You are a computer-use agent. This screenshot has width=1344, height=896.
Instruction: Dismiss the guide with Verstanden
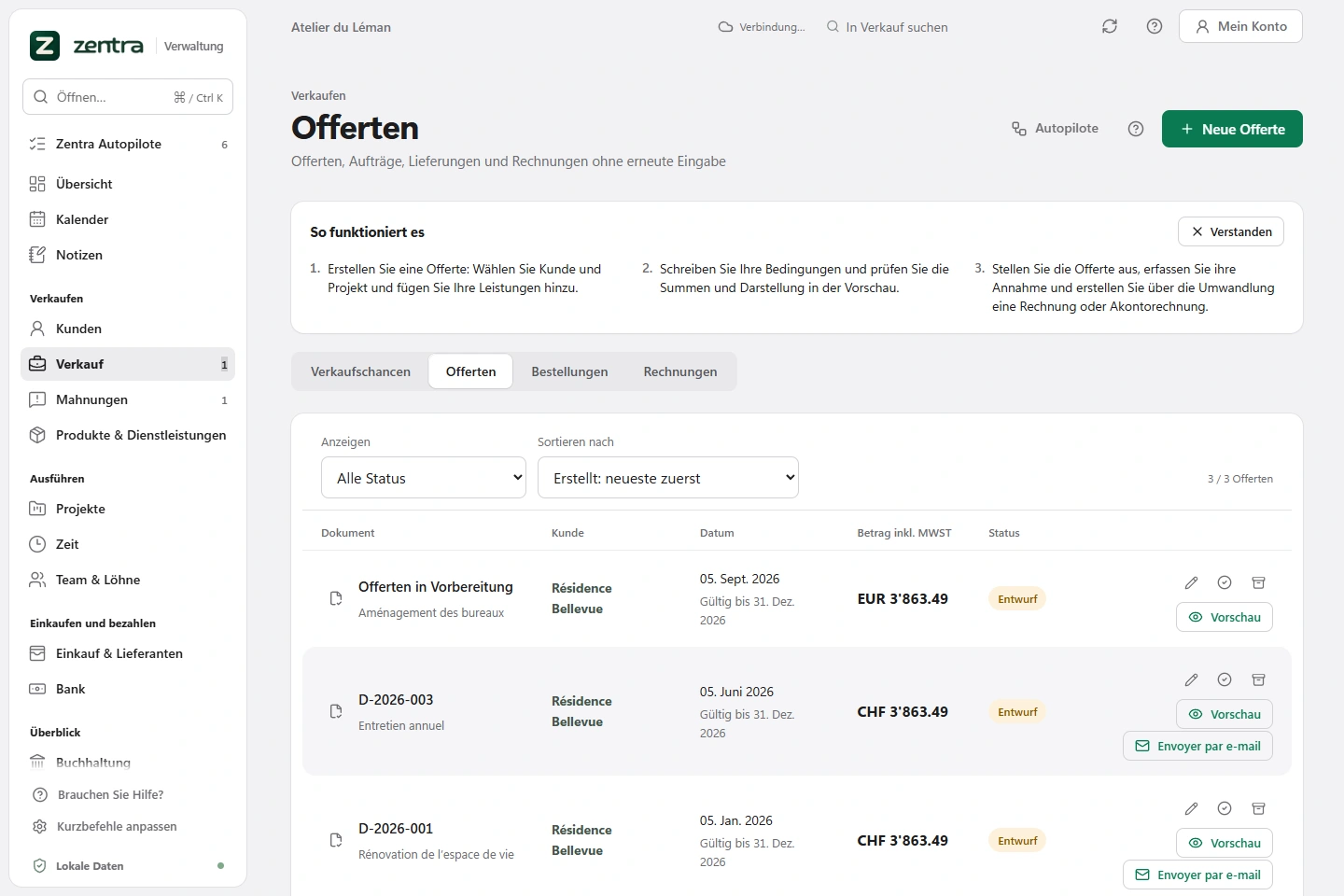pyautogui.click(x=1231, y=231)
